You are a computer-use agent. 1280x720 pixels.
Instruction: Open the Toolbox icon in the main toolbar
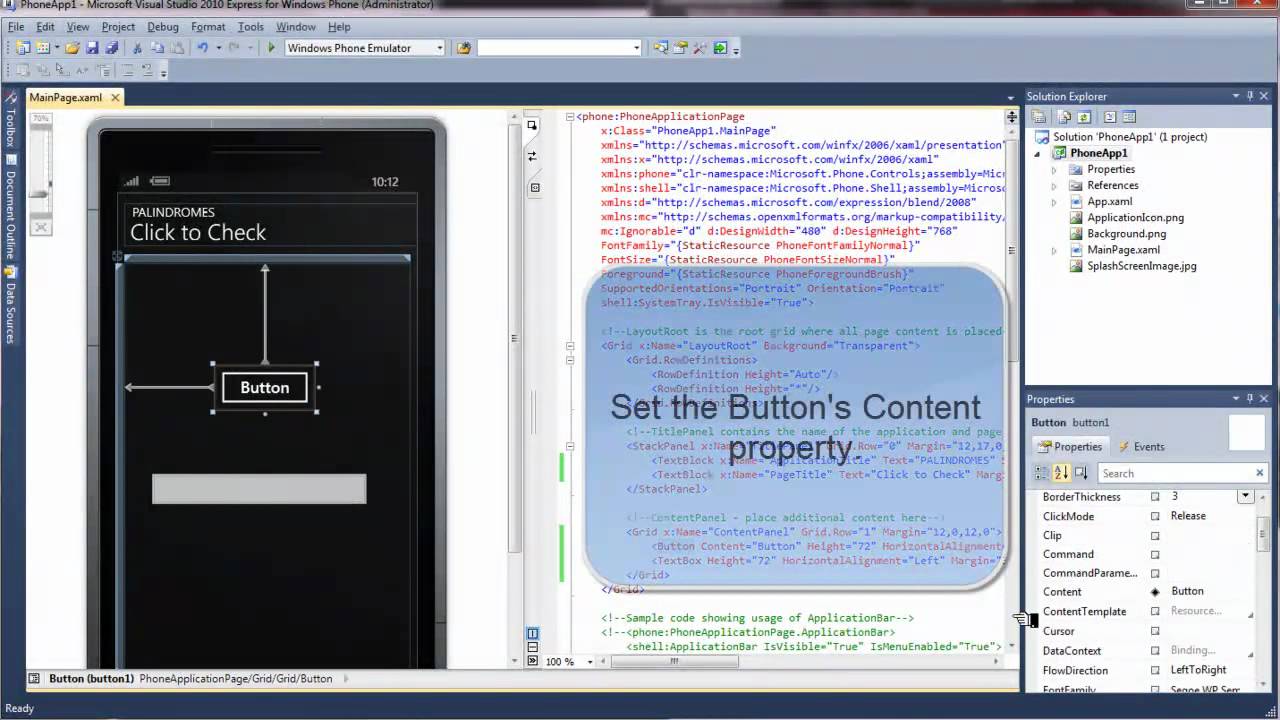700,48
